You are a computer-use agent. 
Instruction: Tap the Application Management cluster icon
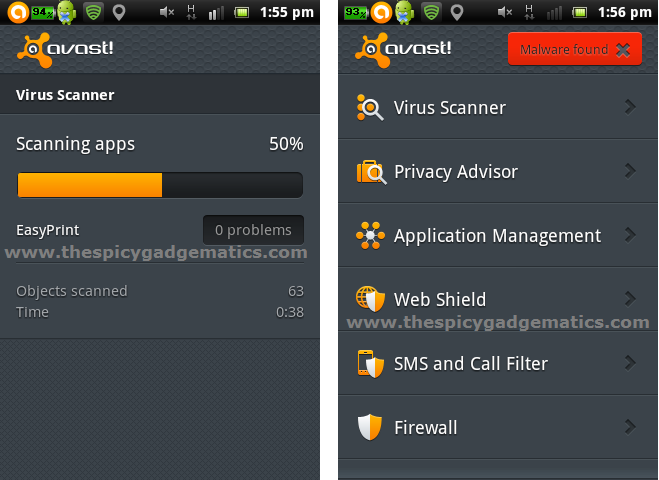click(x=370, y=235)
